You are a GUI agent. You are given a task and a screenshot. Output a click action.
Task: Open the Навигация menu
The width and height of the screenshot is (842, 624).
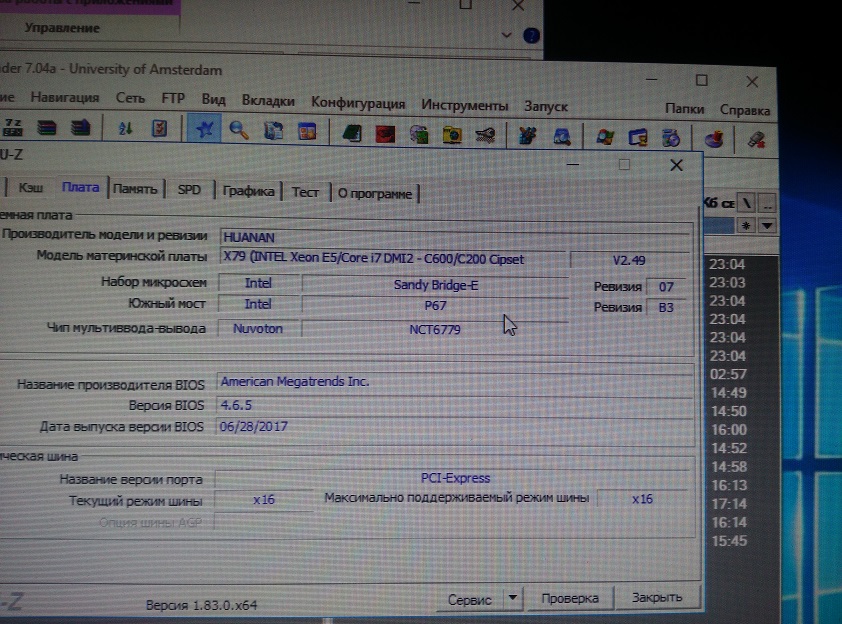[x=64, y=98]
